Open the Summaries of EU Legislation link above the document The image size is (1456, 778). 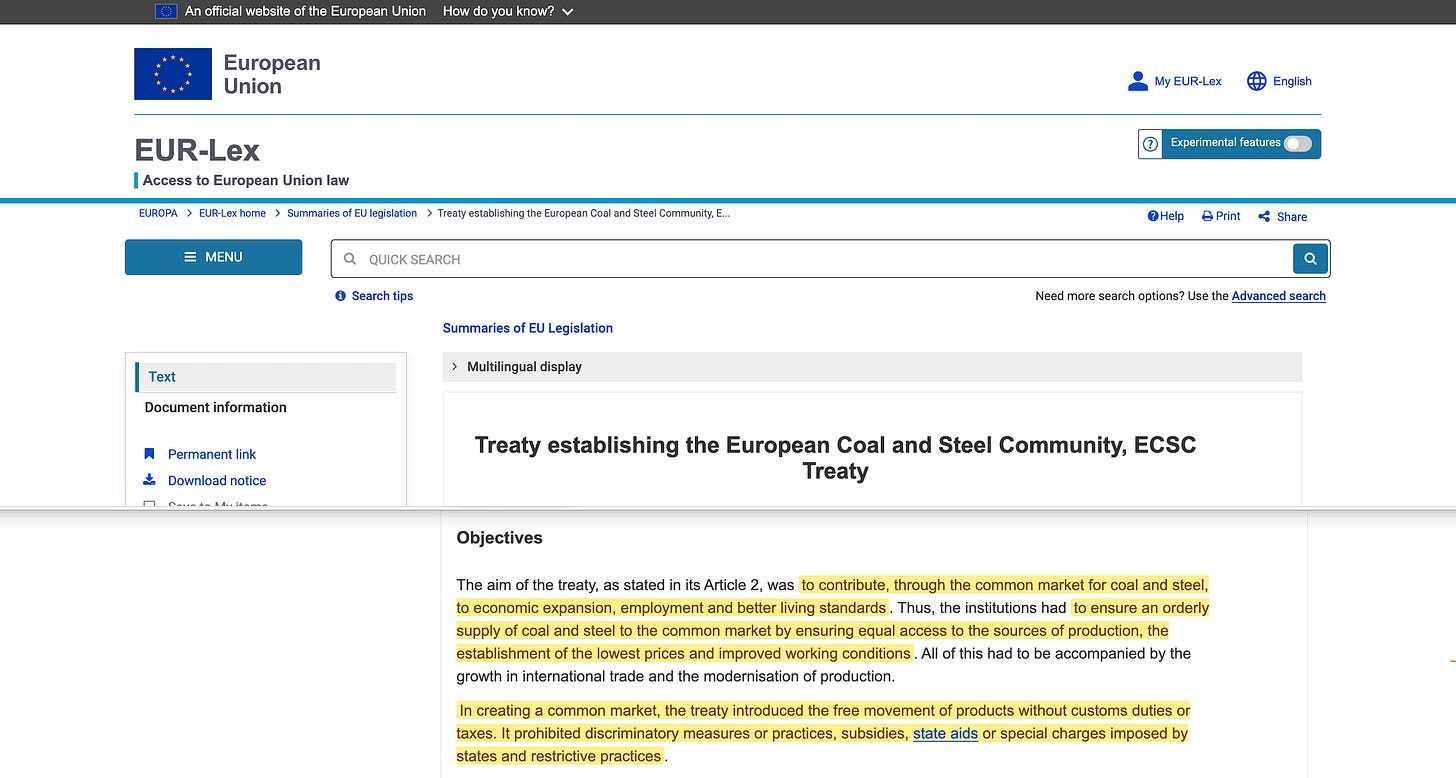pyautogui.click(x=528, y=328)
